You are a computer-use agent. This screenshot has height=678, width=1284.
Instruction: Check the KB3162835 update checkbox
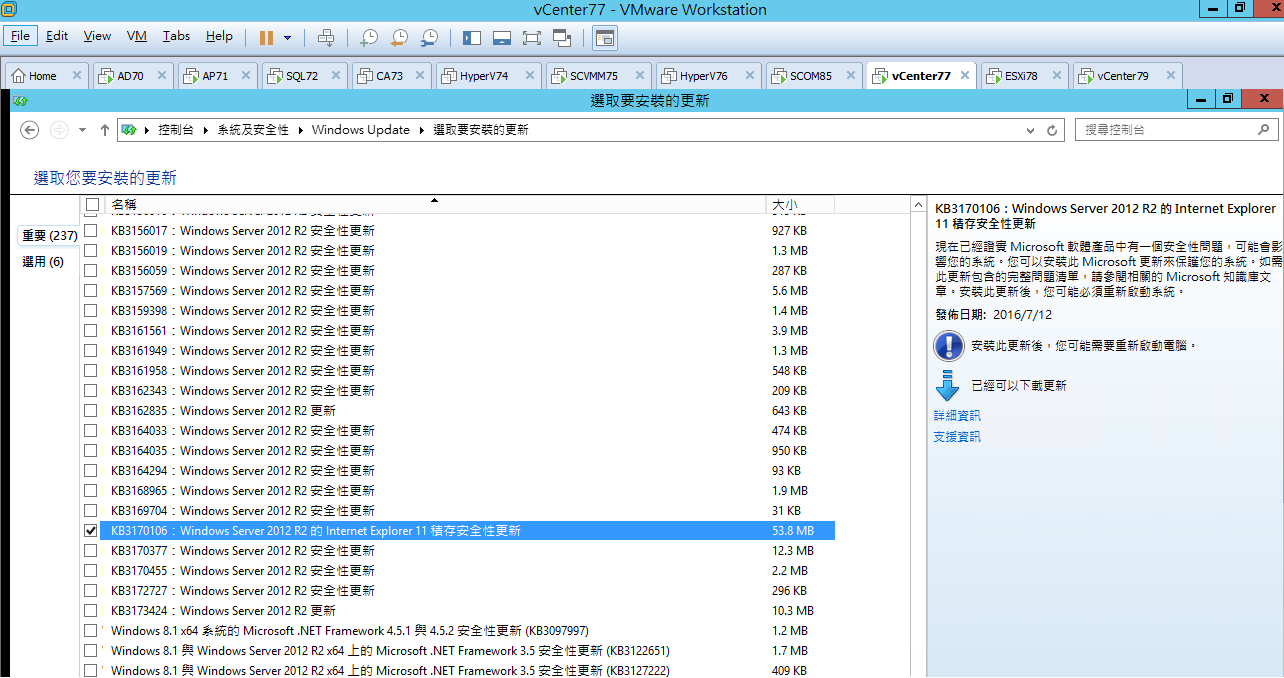(x=92, y=411)
